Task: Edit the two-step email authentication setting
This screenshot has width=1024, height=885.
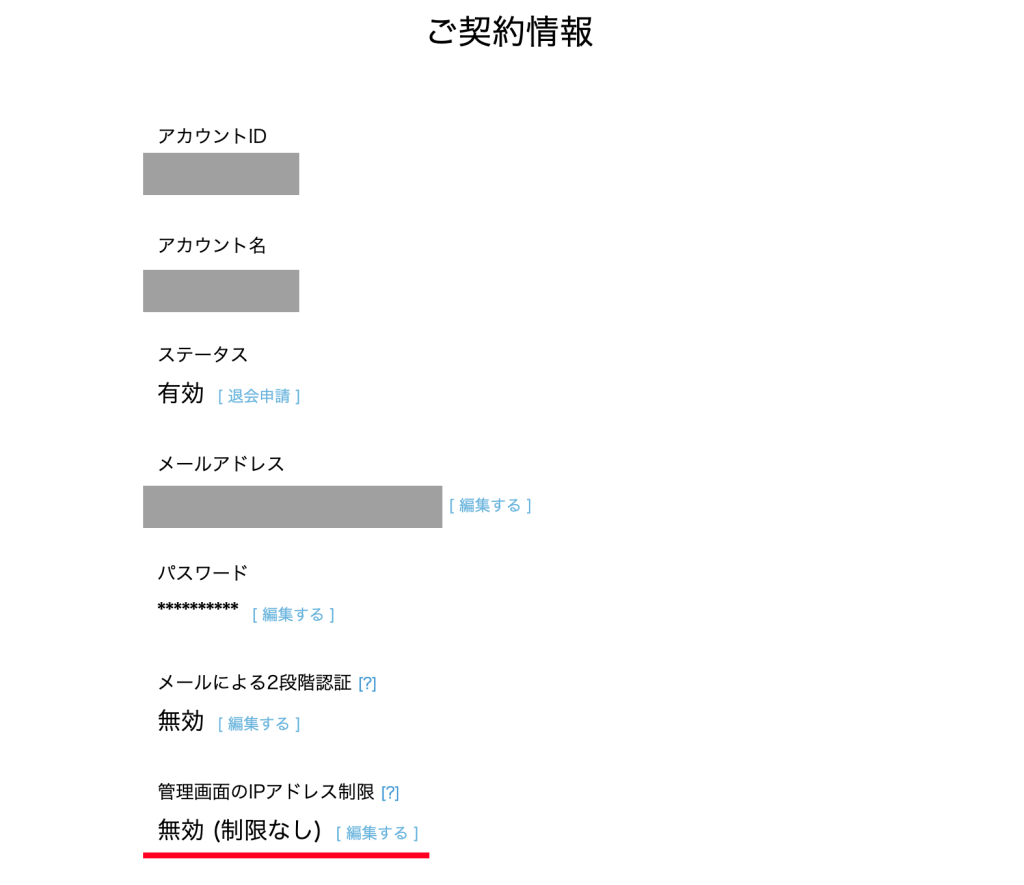Action: [259, 723]
